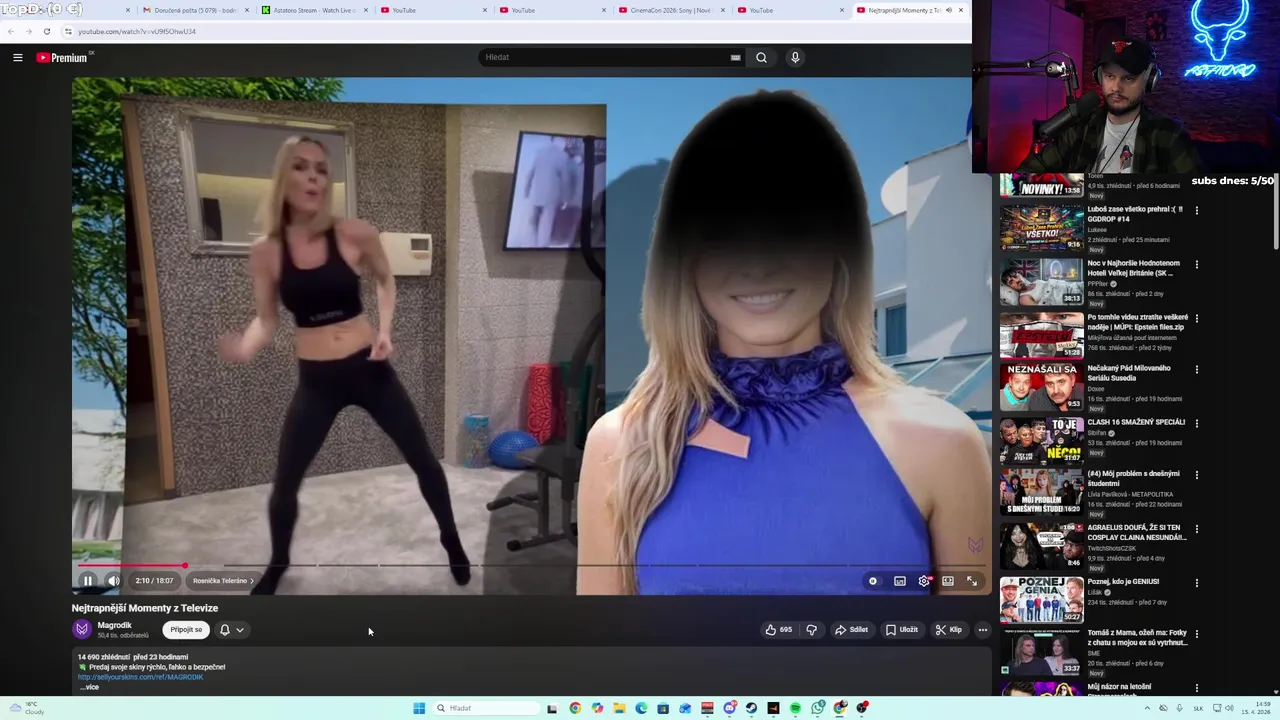Open the on-screen keyboard in search box

[x=735, y=57]
